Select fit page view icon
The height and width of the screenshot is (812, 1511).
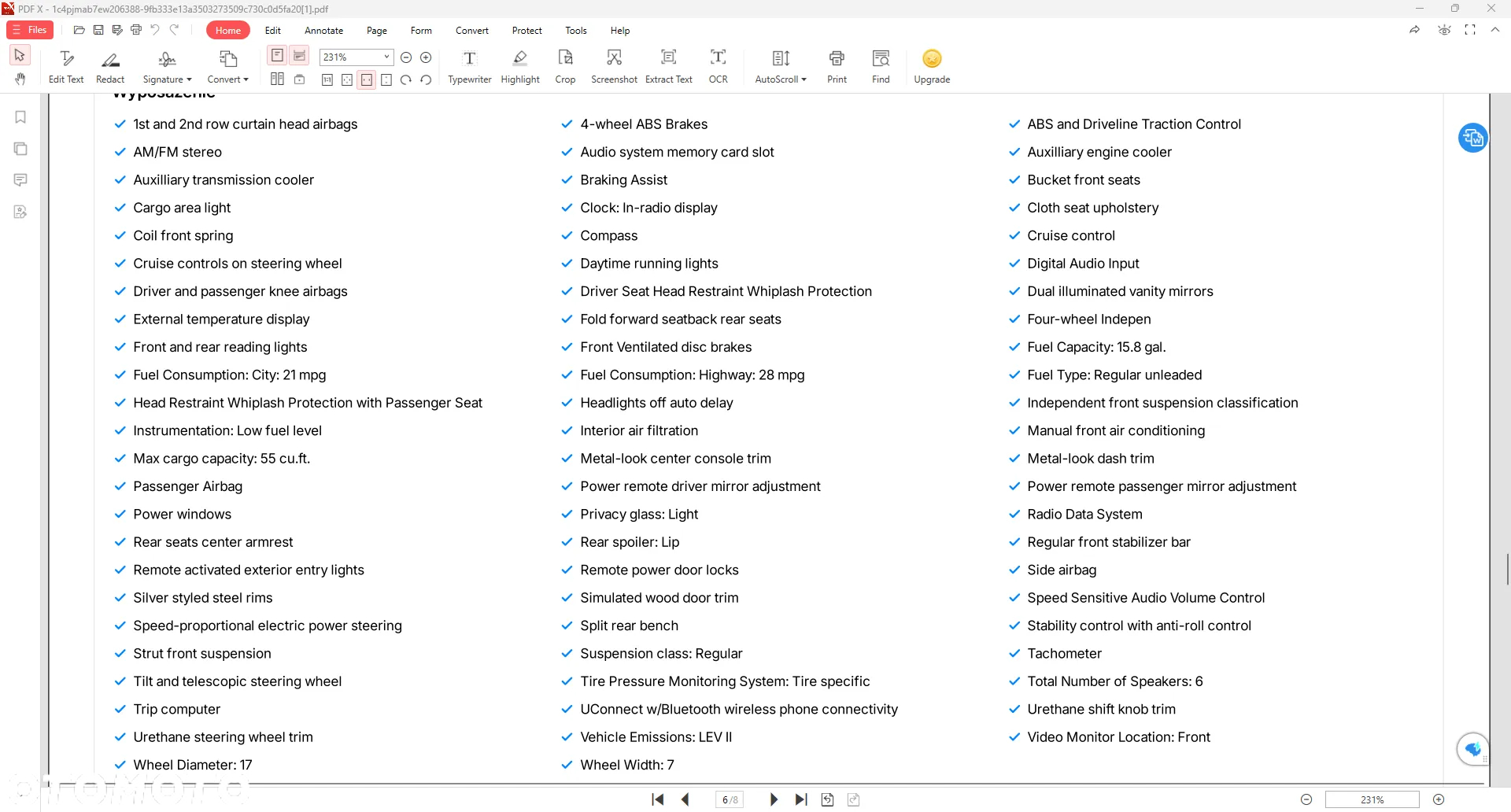pos(347,79)
